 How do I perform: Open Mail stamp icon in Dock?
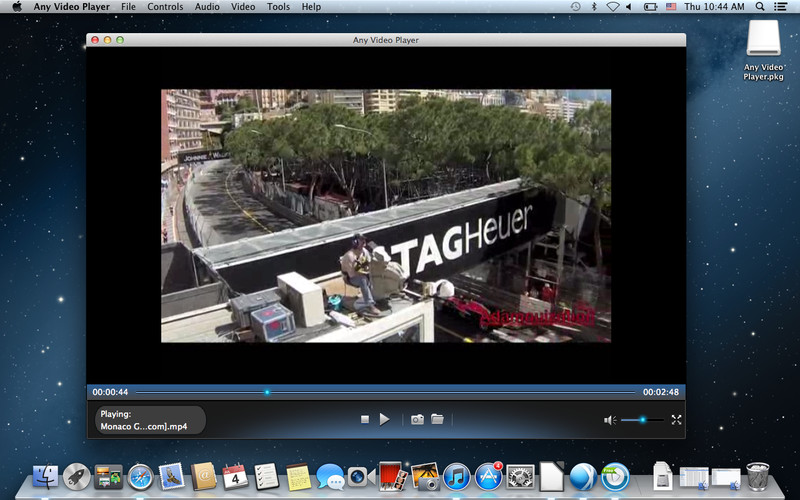pos(172,477)
